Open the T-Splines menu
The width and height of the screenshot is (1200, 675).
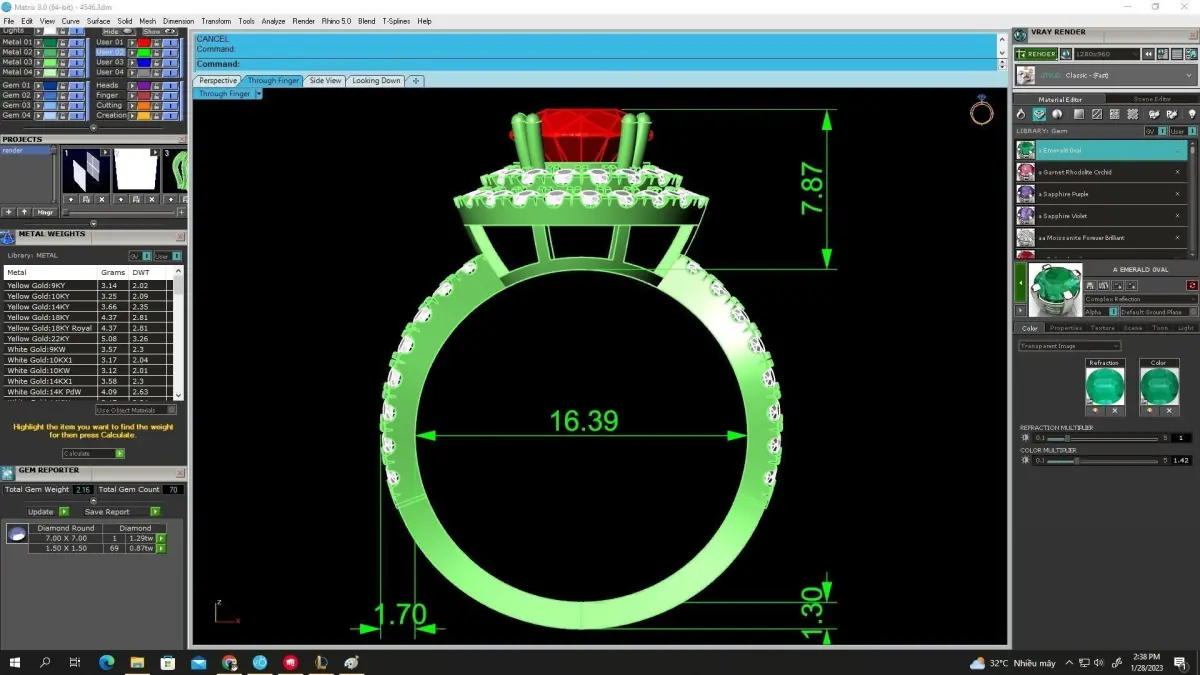396,21
